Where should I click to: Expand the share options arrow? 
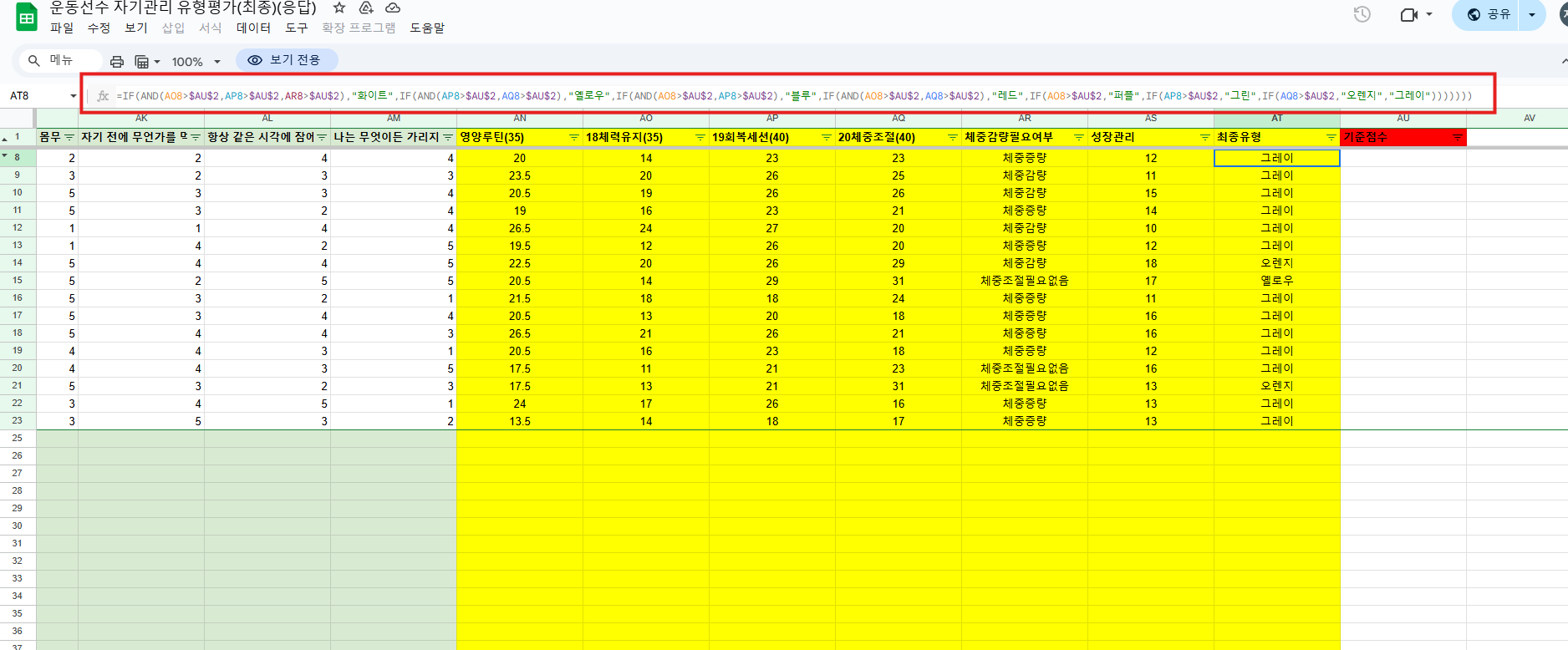tap(1532, 14)
